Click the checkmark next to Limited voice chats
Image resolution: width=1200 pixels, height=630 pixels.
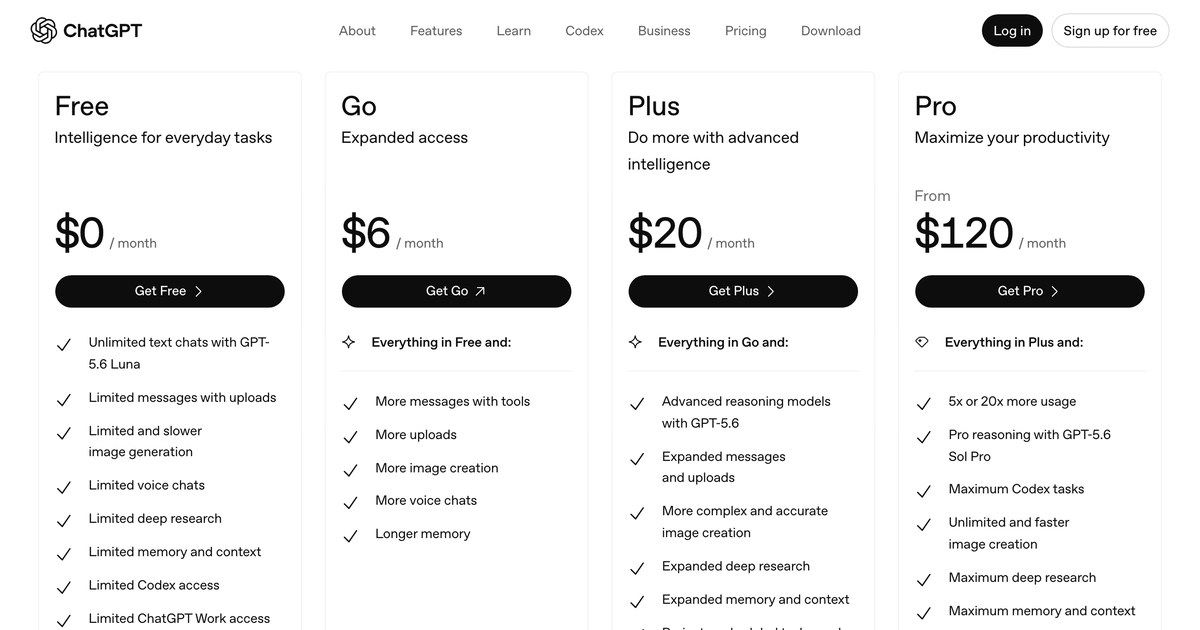(64, 487)
